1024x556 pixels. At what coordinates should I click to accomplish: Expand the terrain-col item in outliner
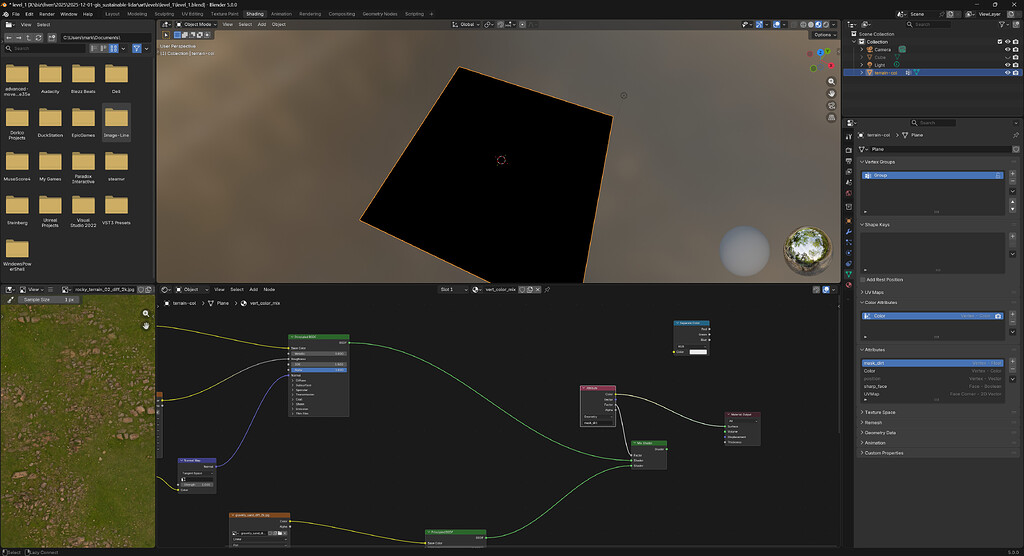point(861,73)
